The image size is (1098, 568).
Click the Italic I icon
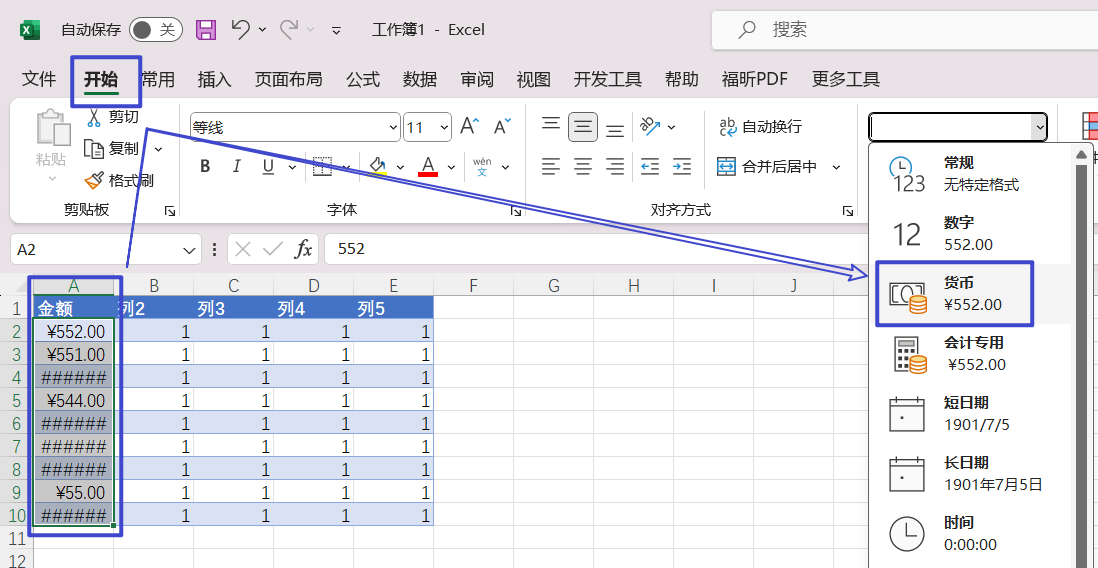pyautogui.click(x=237, y=167)
